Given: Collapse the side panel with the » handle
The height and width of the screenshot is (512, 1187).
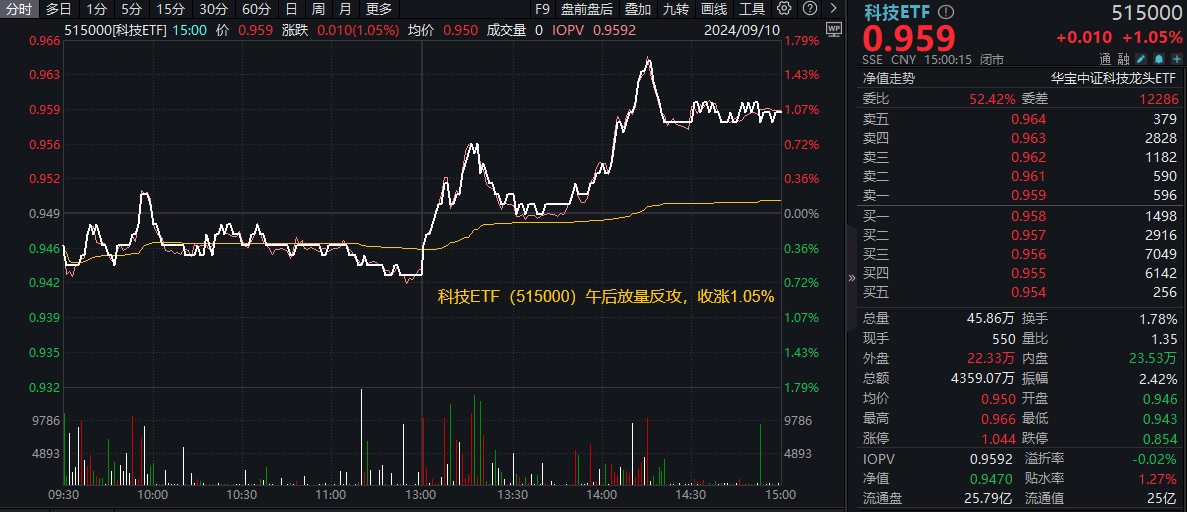Looking at the screenshot, I should pos(850,277).
